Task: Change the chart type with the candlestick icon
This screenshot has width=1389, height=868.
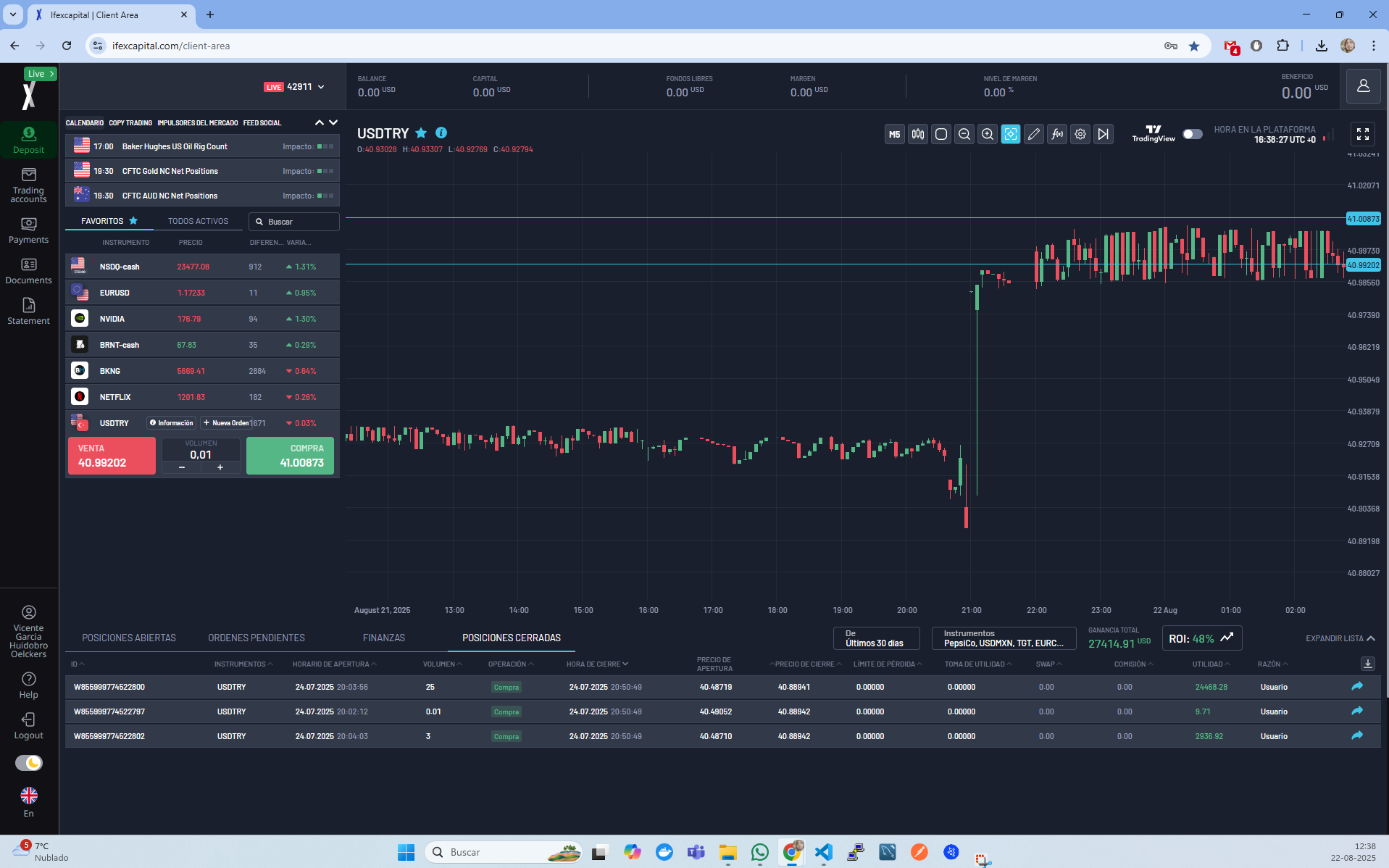Action: pyautogui.click(x=918, y=134)
